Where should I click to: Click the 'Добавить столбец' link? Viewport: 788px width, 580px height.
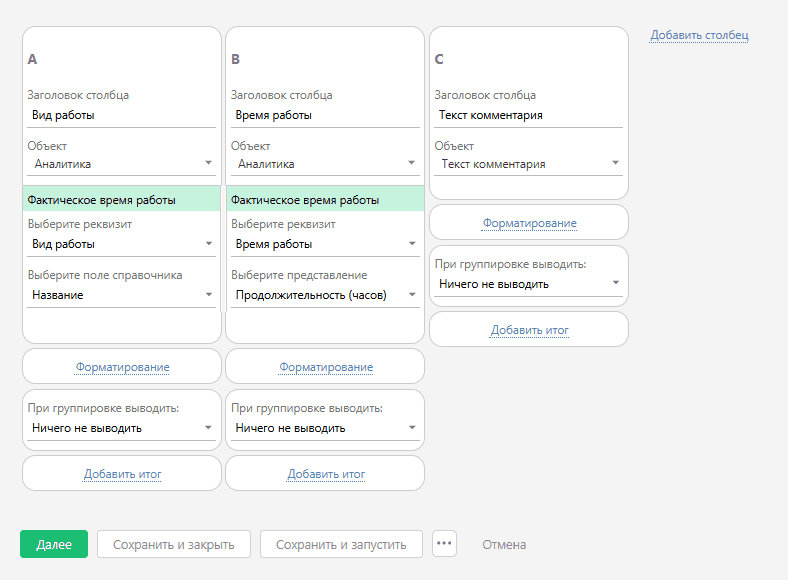(x=699, y=35)
